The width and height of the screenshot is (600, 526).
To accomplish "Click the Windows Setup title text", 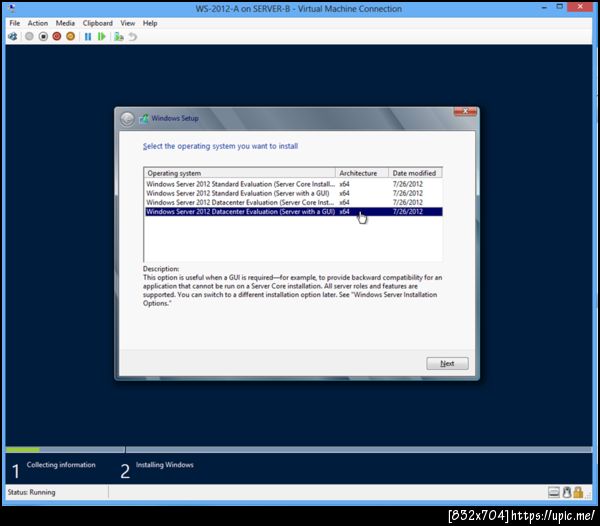I will [x=175, y=118].
